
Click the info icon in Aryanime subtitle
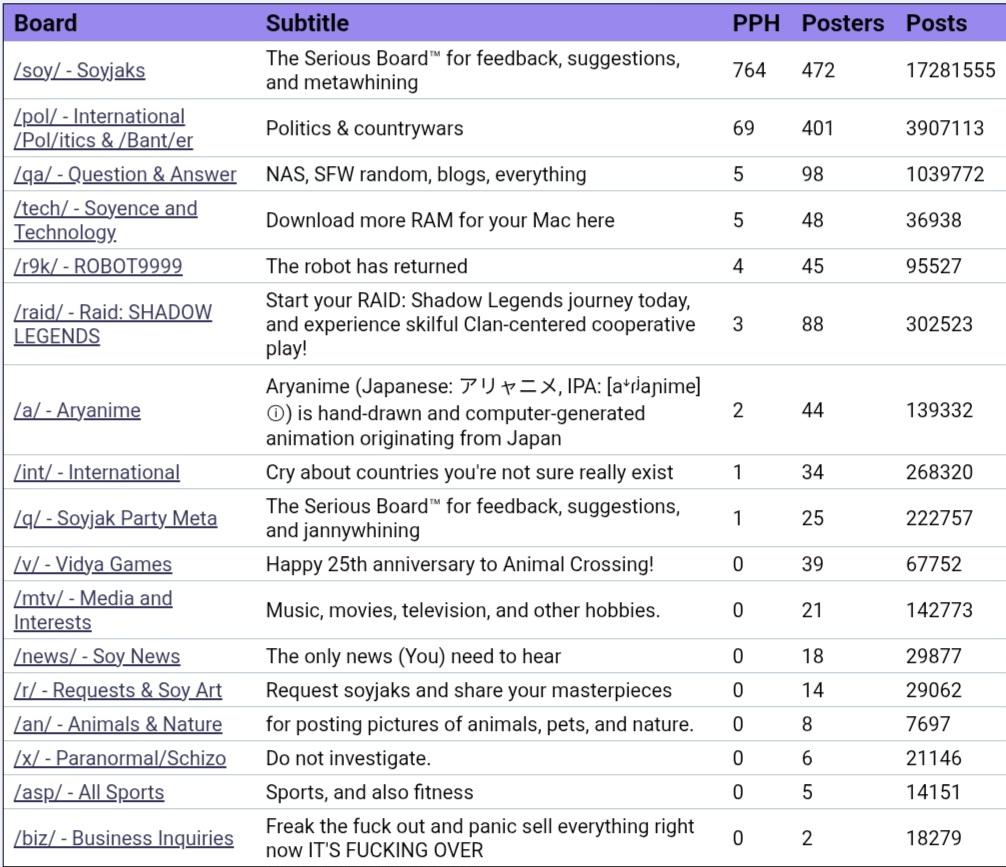point(275,414)
